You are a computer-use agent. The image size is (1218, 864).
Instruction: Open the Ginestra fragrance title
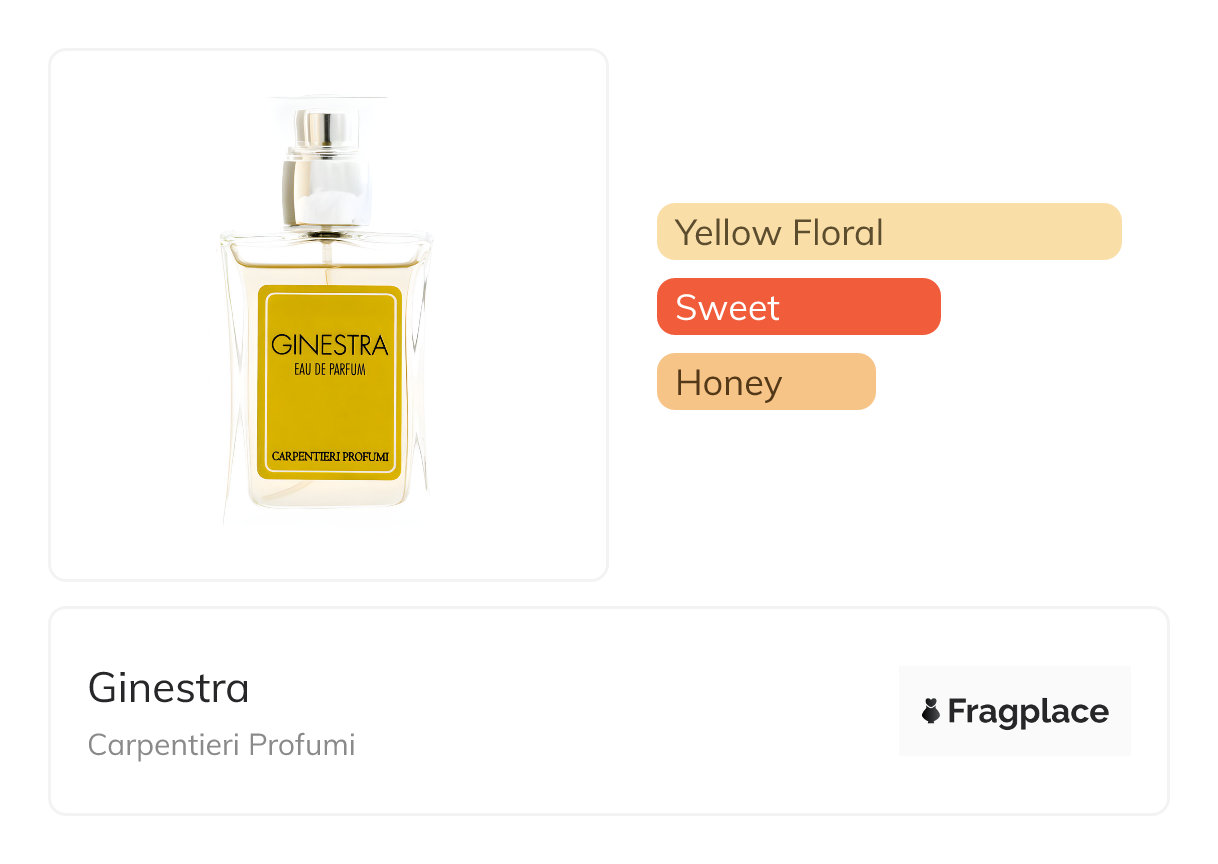pyautogui.click(x=169, y=688)
